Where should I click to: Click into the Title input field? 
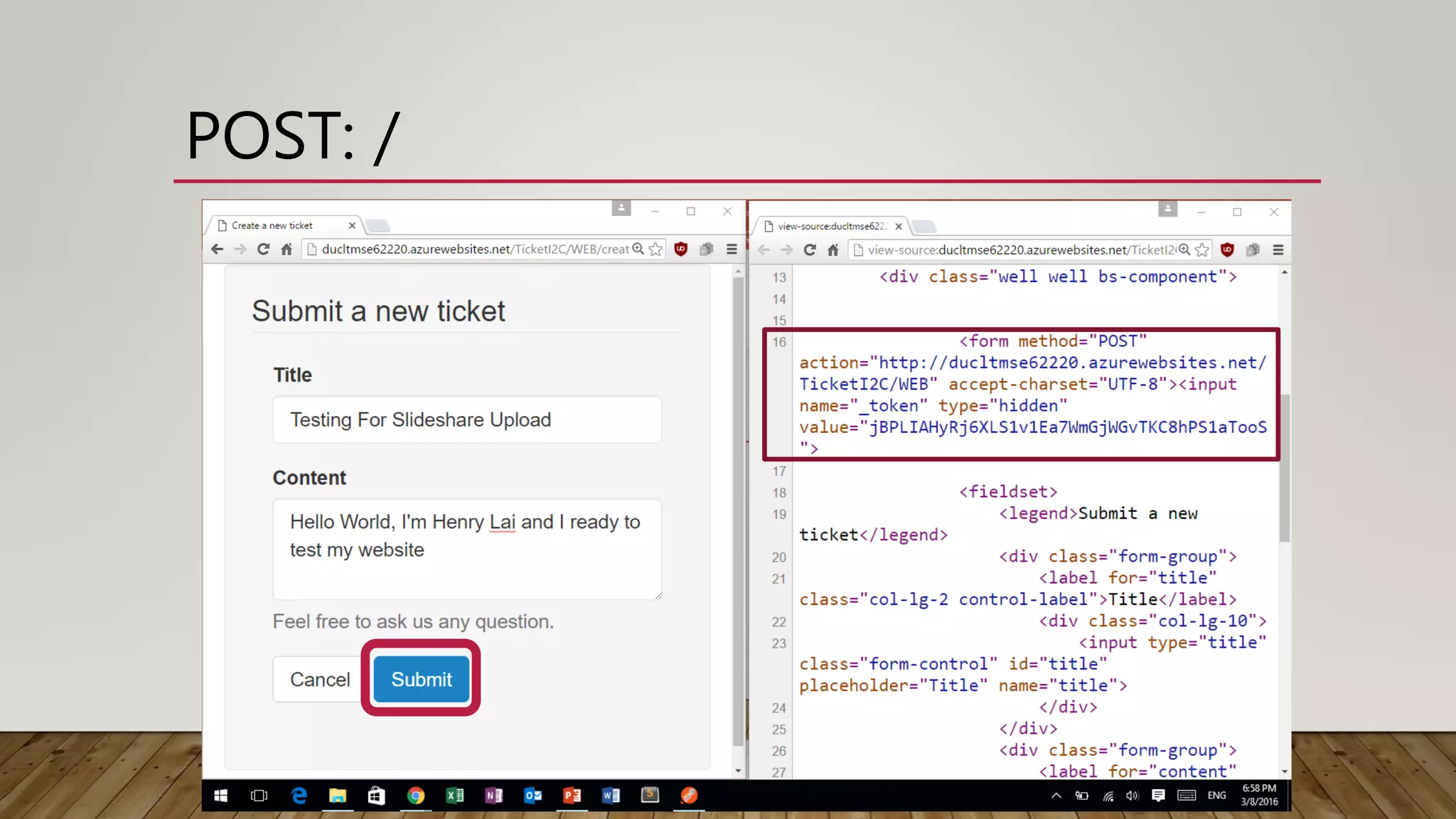(x=467, y=419)
